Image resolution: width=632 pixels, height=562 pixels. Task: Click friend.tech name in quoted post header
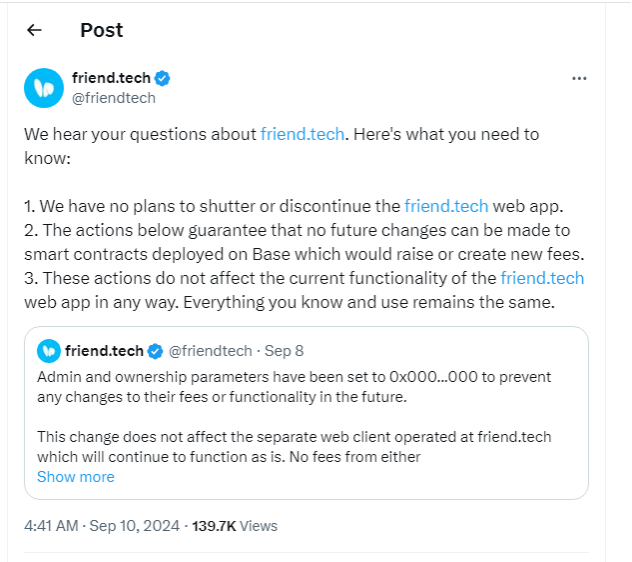click(x=105, y=351)
